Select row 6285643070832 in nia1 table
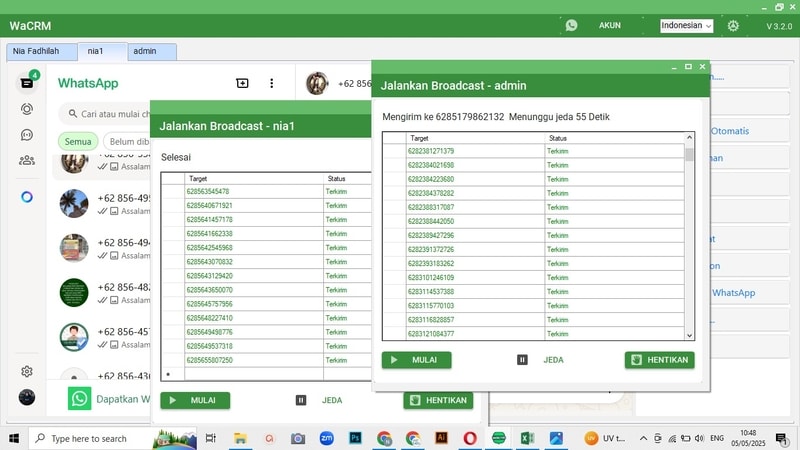The image size is (800, 450). coord(266,262)
